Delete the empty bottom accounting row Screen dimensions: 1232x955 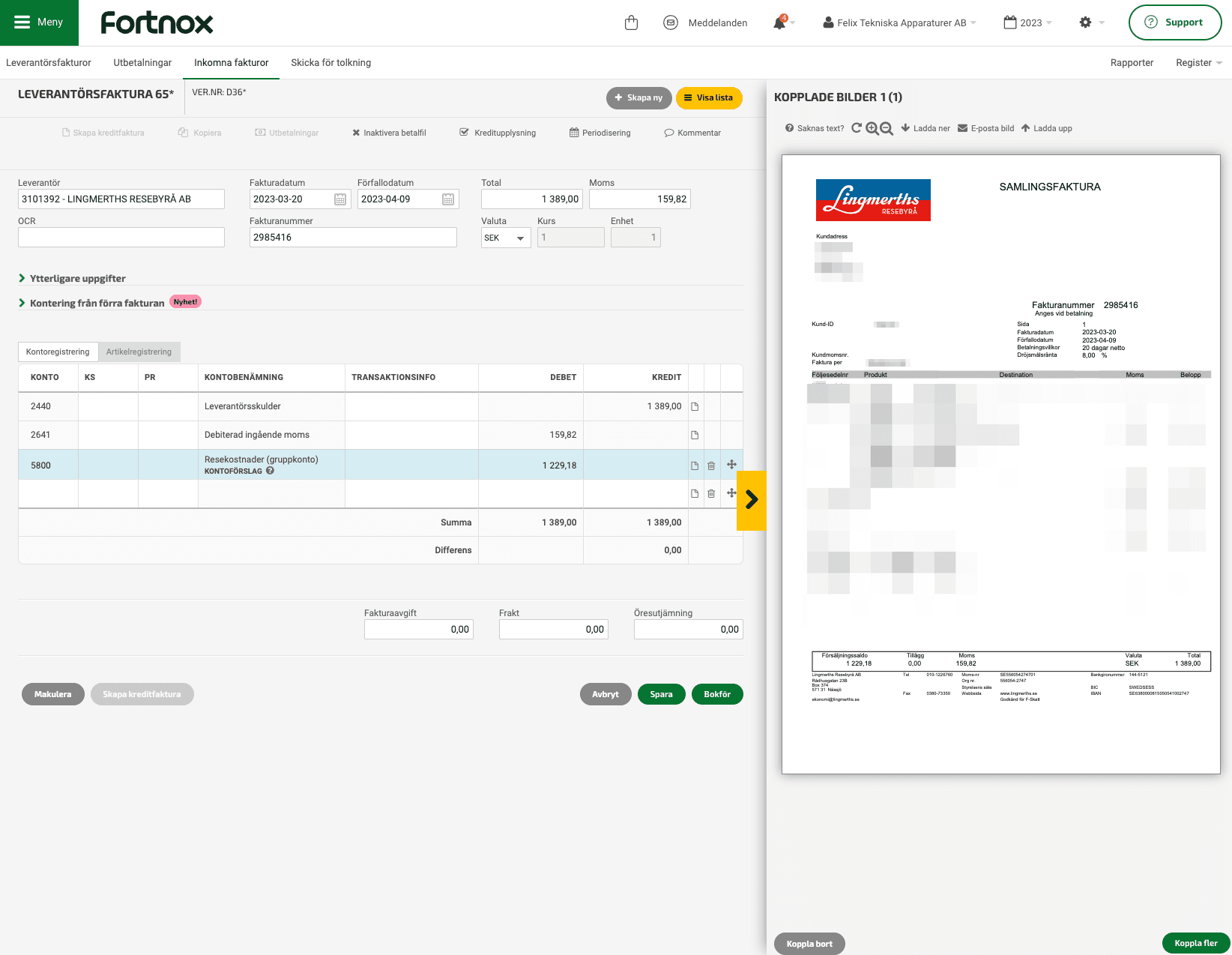[x=711, y=493]
